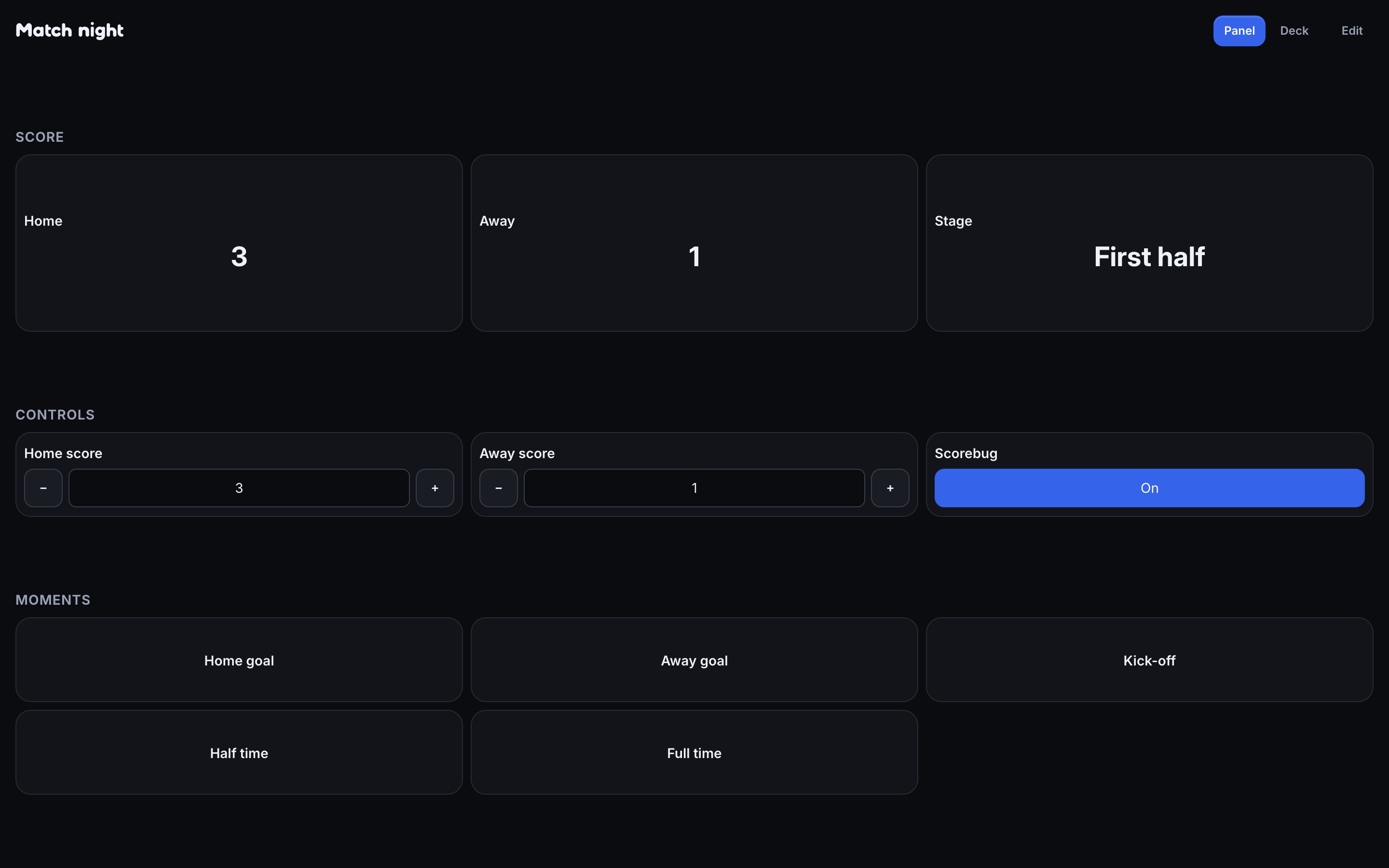Click the Match night title
The height and width of the screenshot is (868, 1389).
tap(69, 31)
